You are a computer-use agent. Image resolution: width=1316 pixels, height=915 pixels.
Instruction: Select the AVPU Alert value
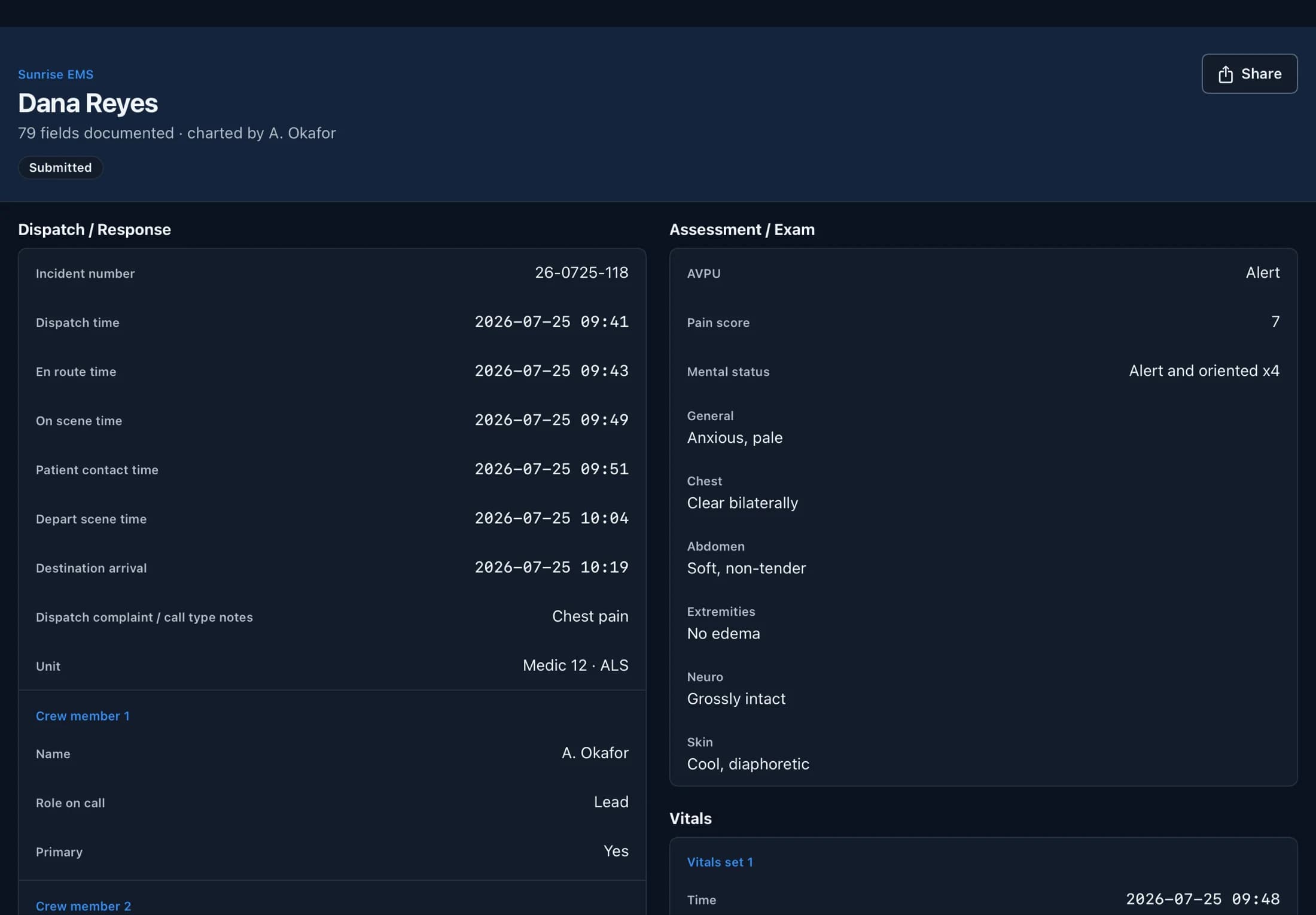1263,272
